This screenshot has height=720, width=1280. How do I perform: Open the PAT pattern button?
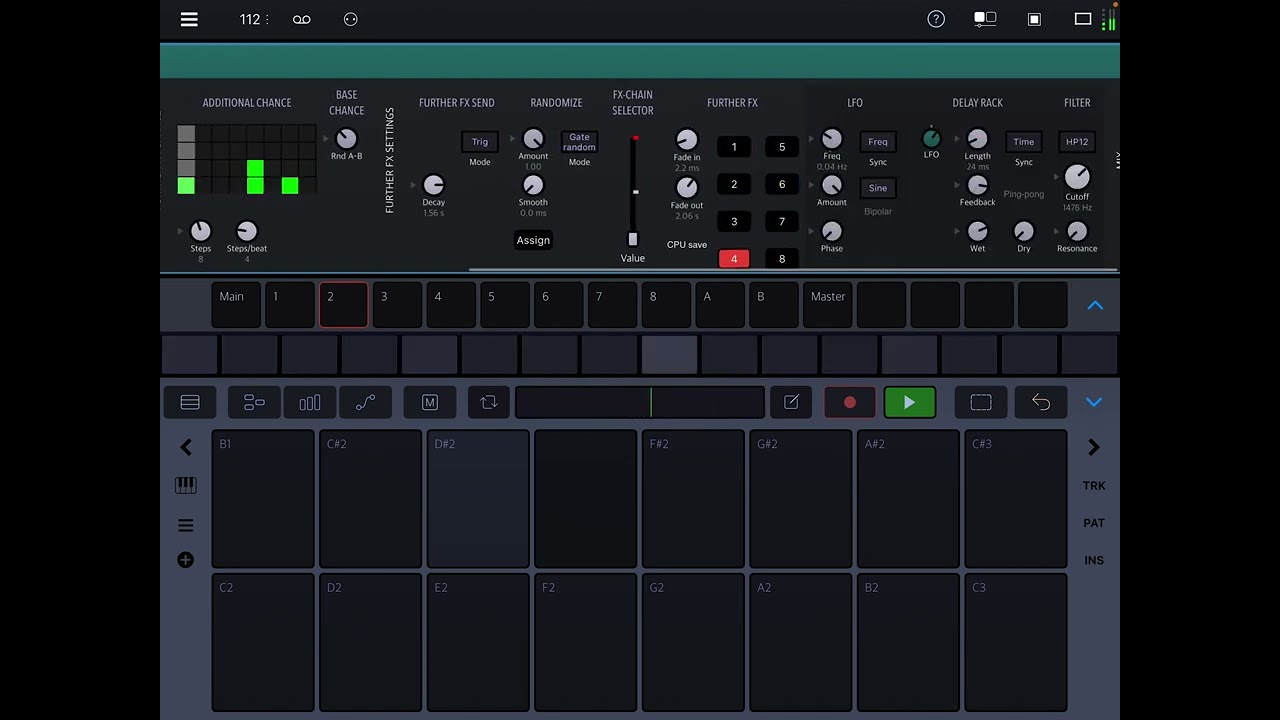click(1094, 523)
